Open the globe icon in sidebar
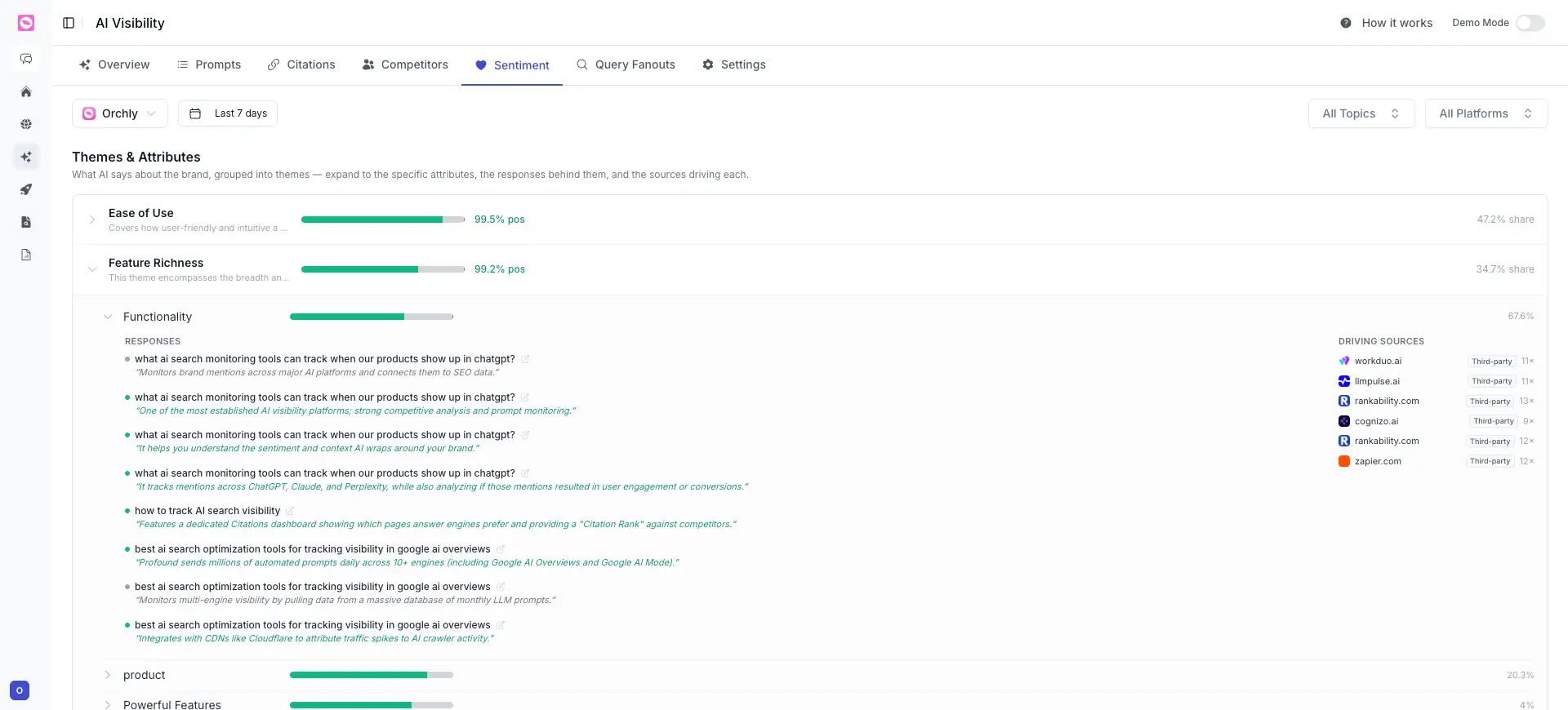Viewport: 1568px width, 710px height. click(26, 124)
